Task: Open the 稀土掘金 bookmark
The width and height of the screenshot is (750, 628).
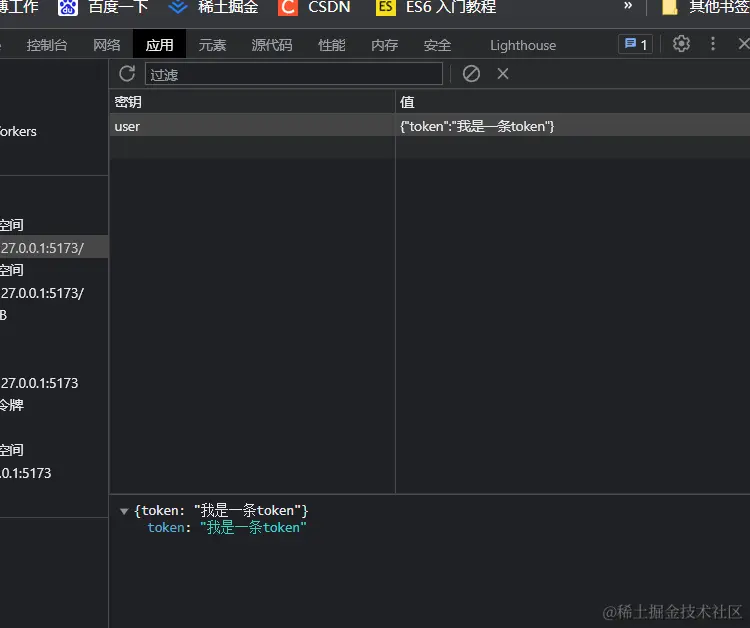Action: [213, 7]
